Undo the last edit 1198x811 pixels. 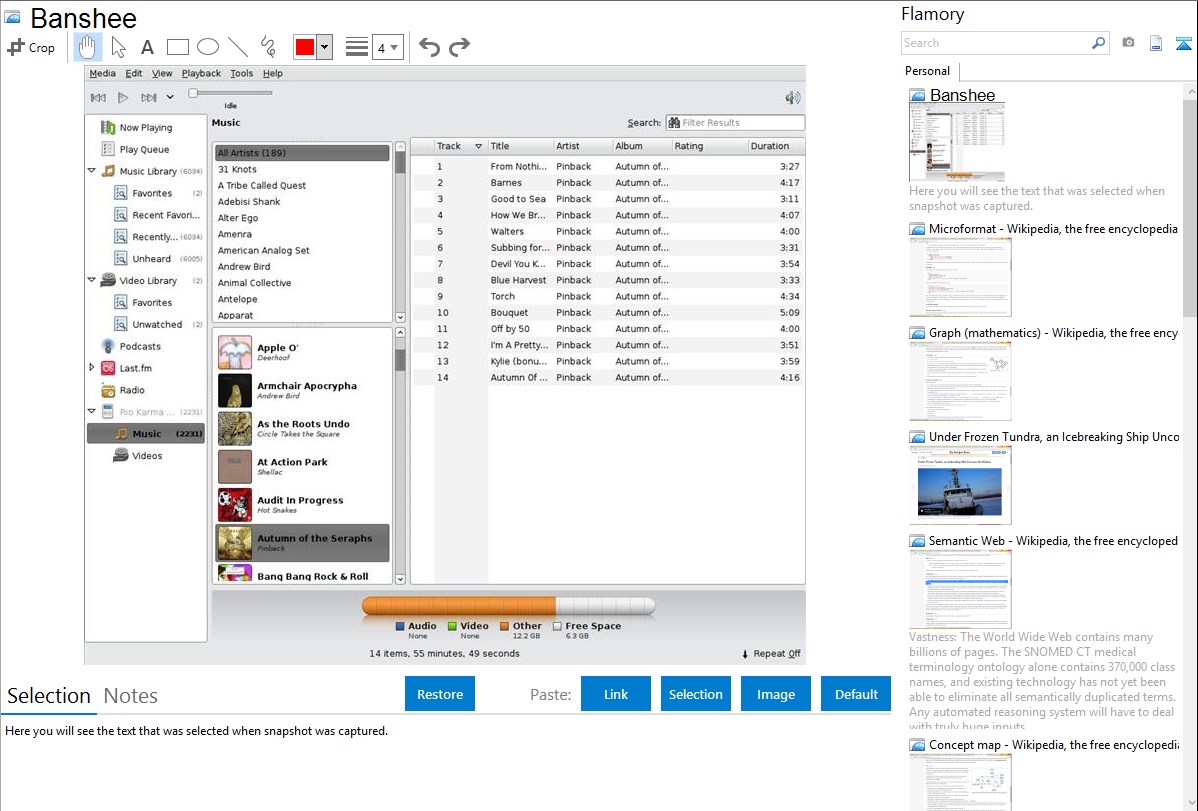pos(429,47)
